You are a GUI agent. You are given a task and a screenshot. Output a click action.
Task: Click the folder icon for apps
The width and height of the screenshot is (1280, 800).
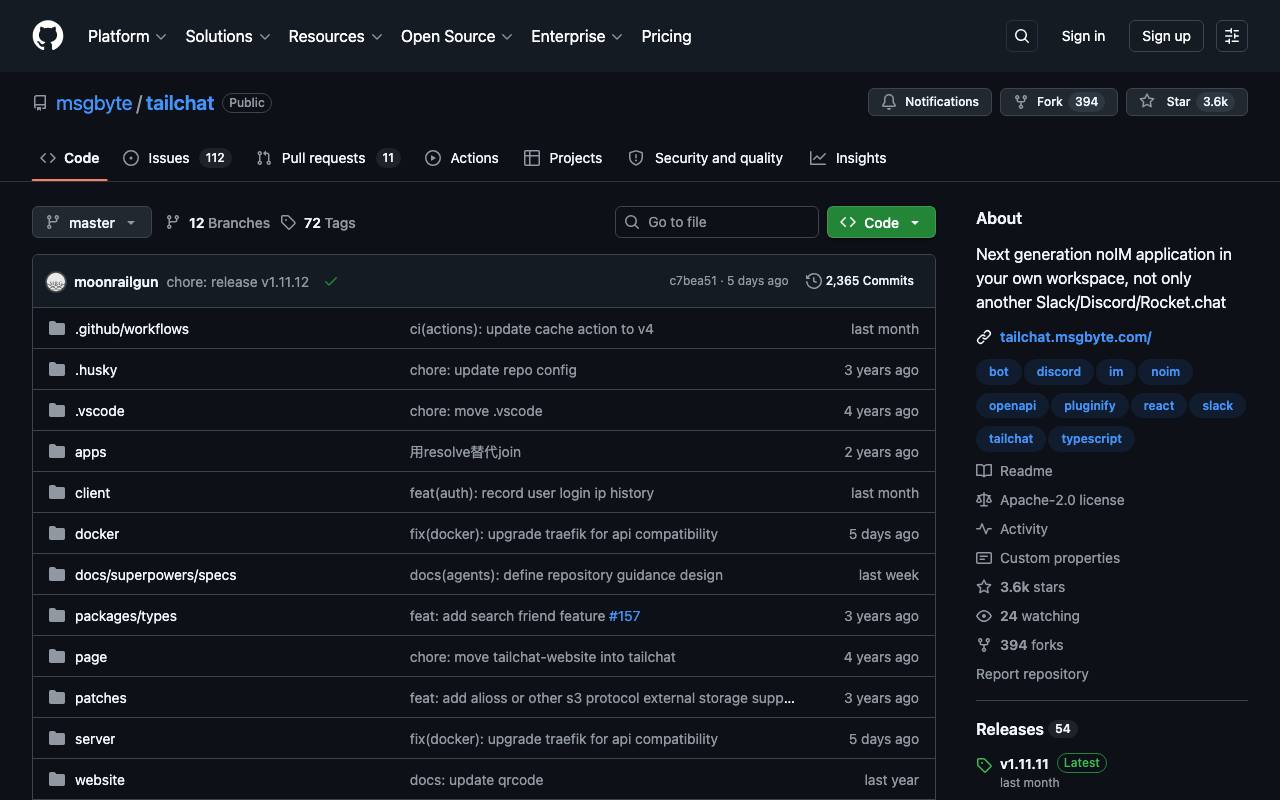tap(57, 451)
